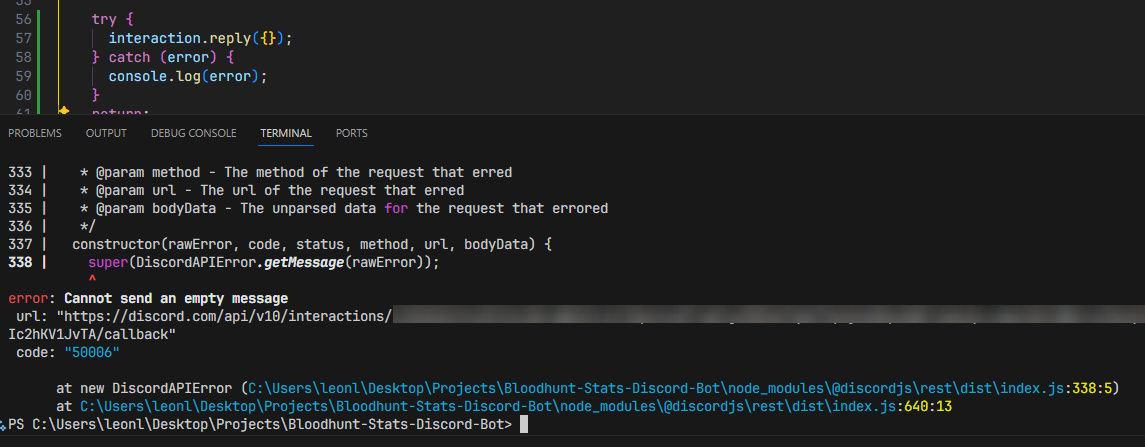Show the DEBUG CONSOLE tab
The image size is (1145, 447).
pyautogui.click(x=194, y=133)
